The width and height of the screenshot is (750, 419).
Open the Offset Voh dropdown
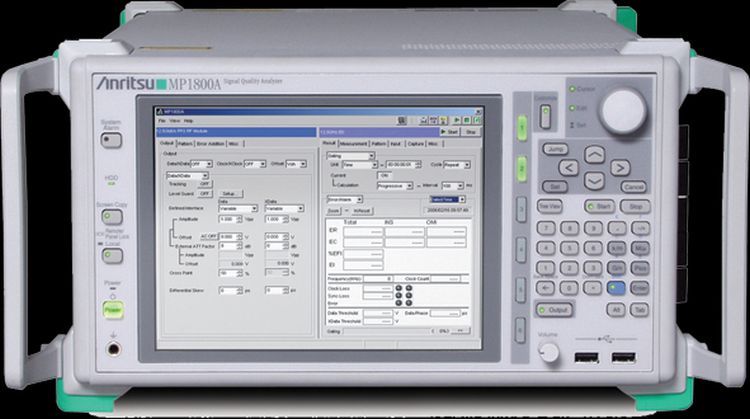point(295,163)
